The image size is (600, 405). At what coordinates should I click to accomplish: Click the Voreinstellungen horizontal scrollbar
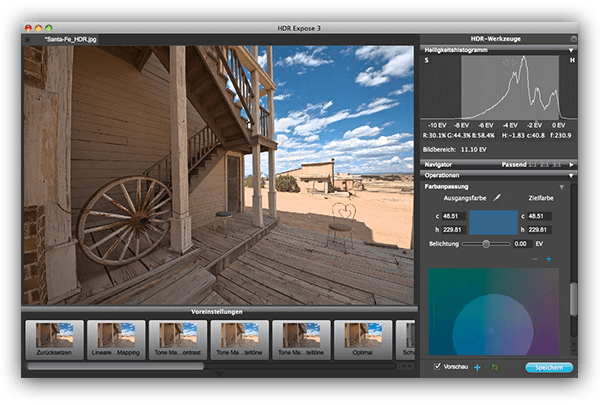(x=116, y=367)
